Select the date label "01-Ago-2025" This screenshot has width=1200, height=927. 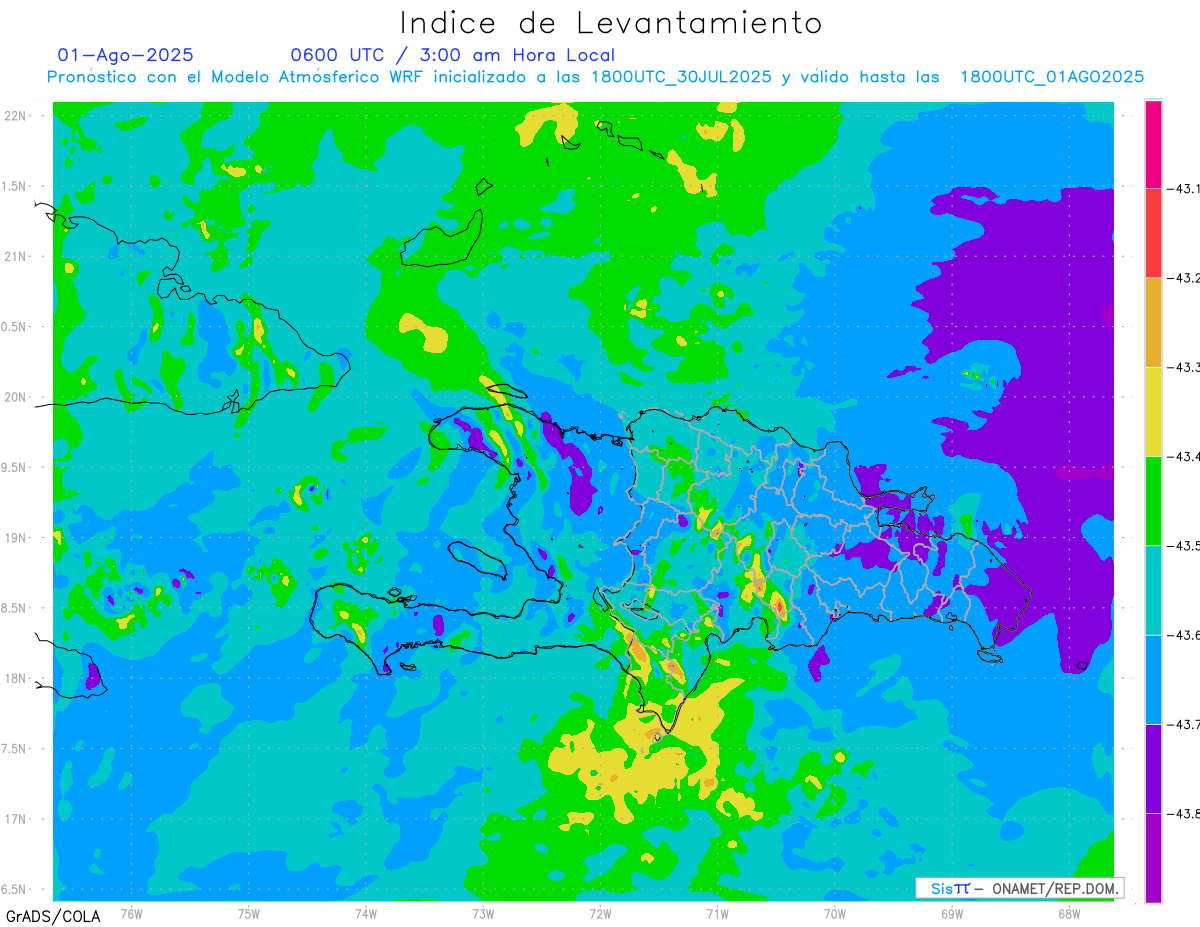click(125, 55)
